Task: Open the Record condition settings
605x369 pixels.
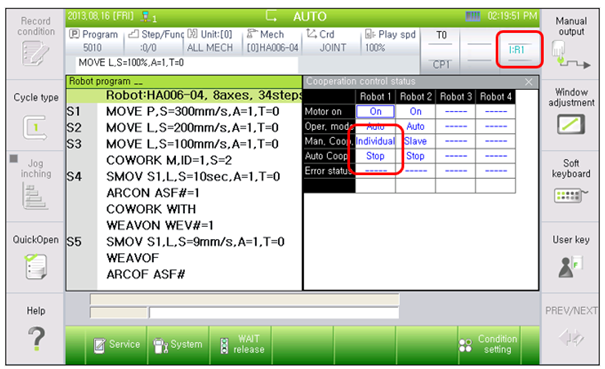Action: [x=35, y=44]
